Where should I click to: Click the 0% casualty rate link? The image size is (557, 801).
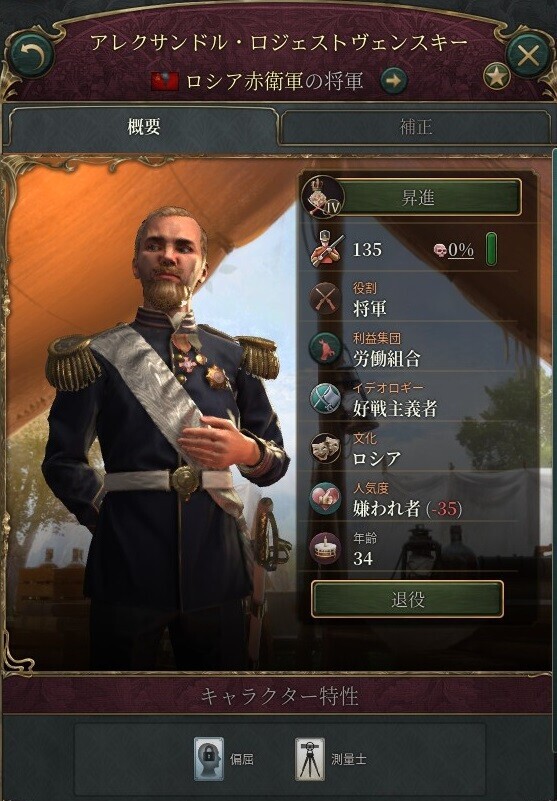click(460, 250)
